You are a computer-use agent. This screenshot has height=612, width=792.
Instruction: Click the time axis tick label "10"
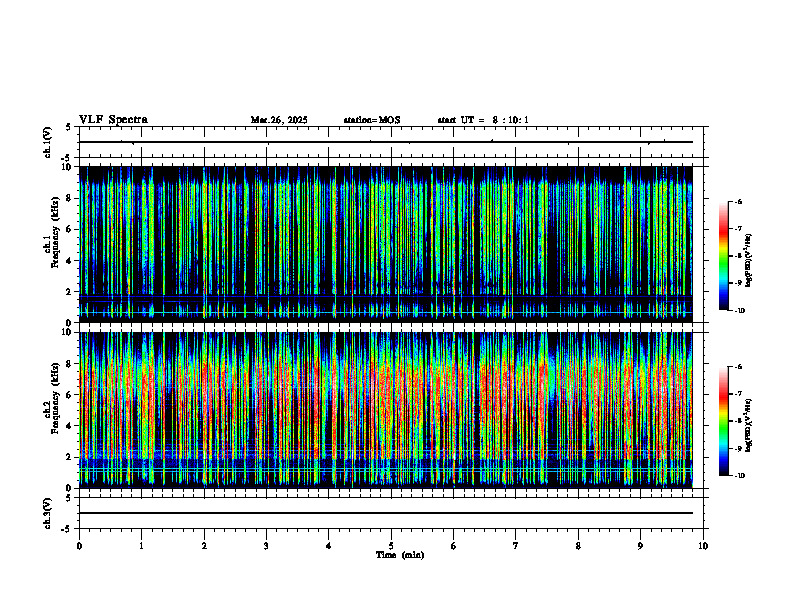(703, 546)
